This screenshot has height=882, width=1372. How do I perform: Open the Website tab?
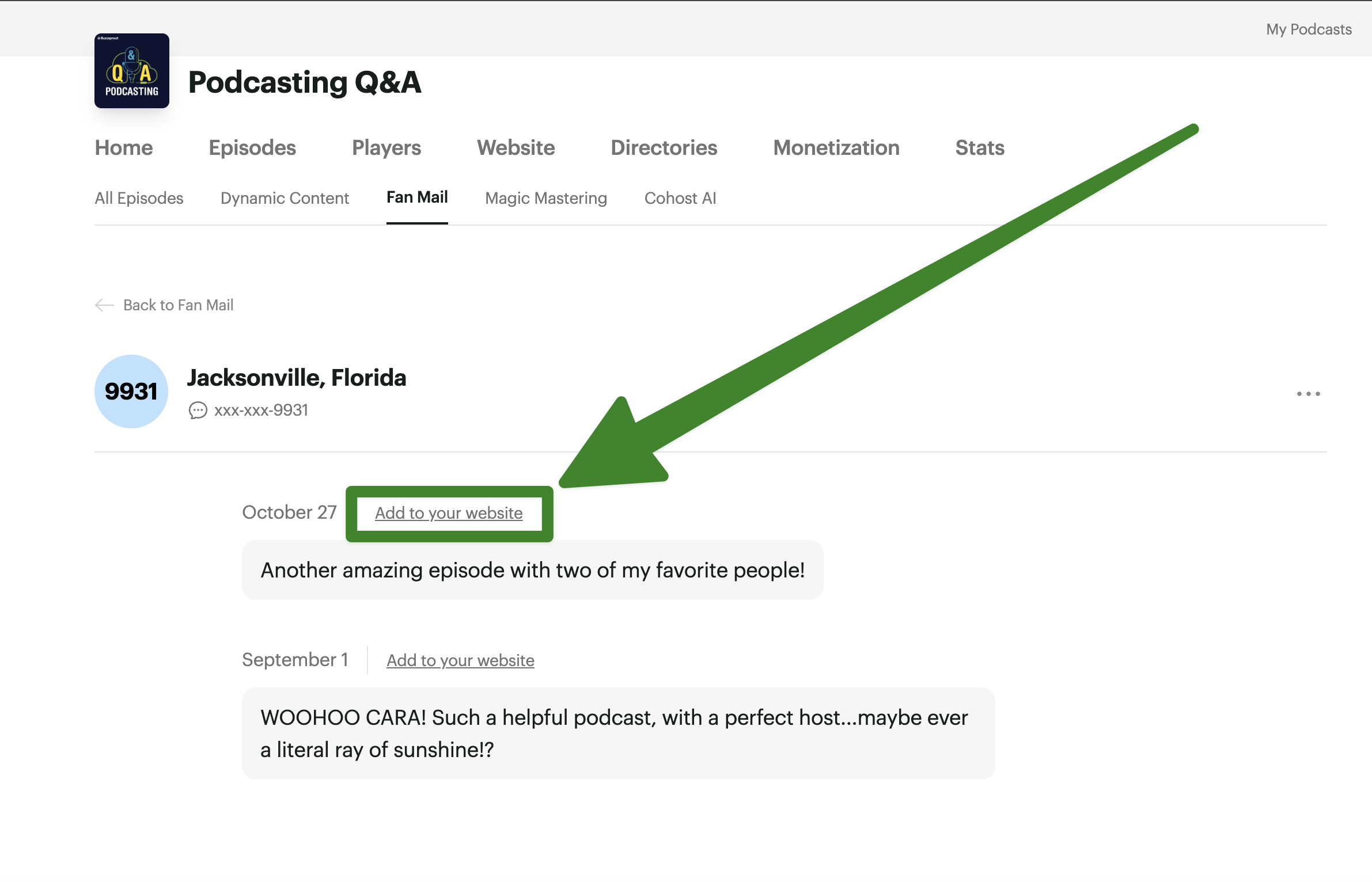[516, 148]
